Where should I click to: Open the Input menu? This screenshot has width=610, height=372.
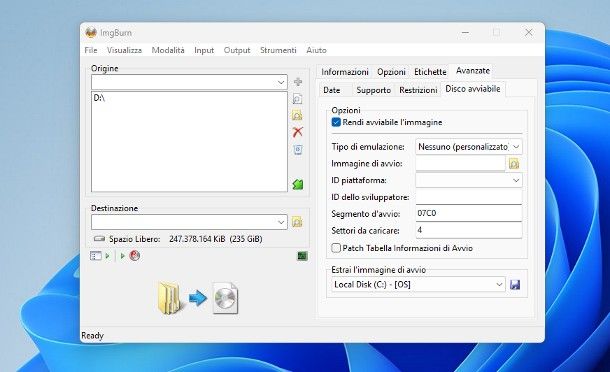204,50
